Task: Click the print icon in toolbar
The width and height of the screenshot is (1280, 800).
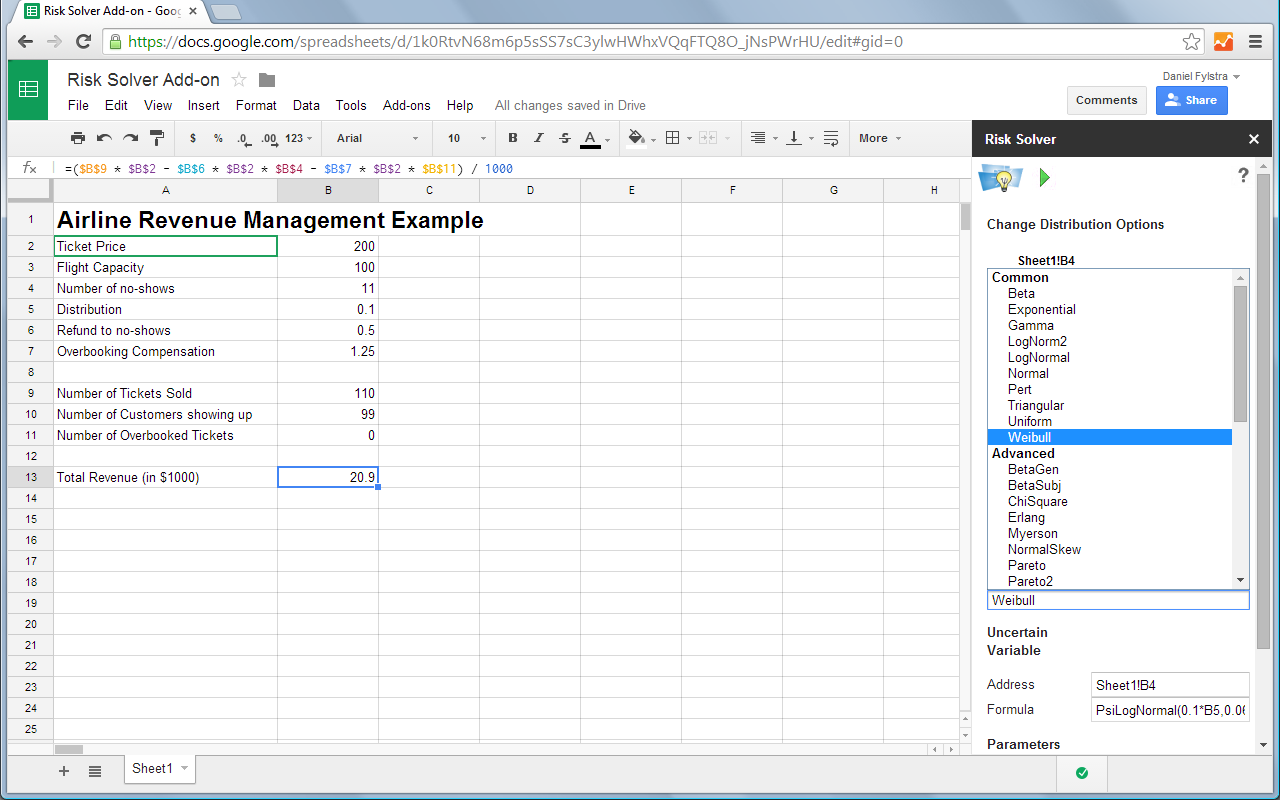Action: point(78,138)
